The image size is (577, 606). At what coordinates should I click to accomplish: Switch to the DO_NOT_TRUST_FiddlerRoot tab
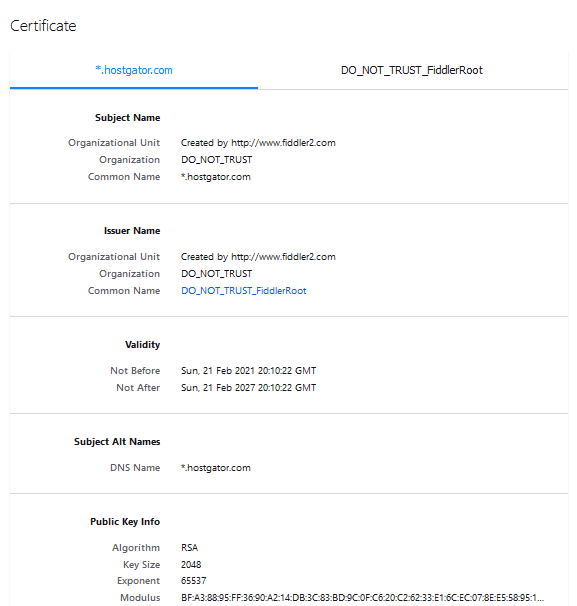pos(412,70)
